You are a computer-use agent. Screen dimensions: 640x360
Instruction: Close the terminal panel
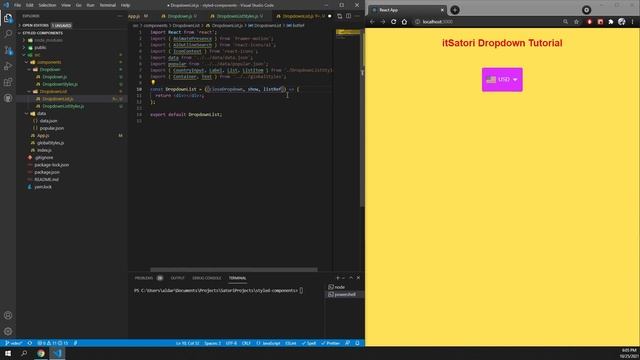coord(358,278)
